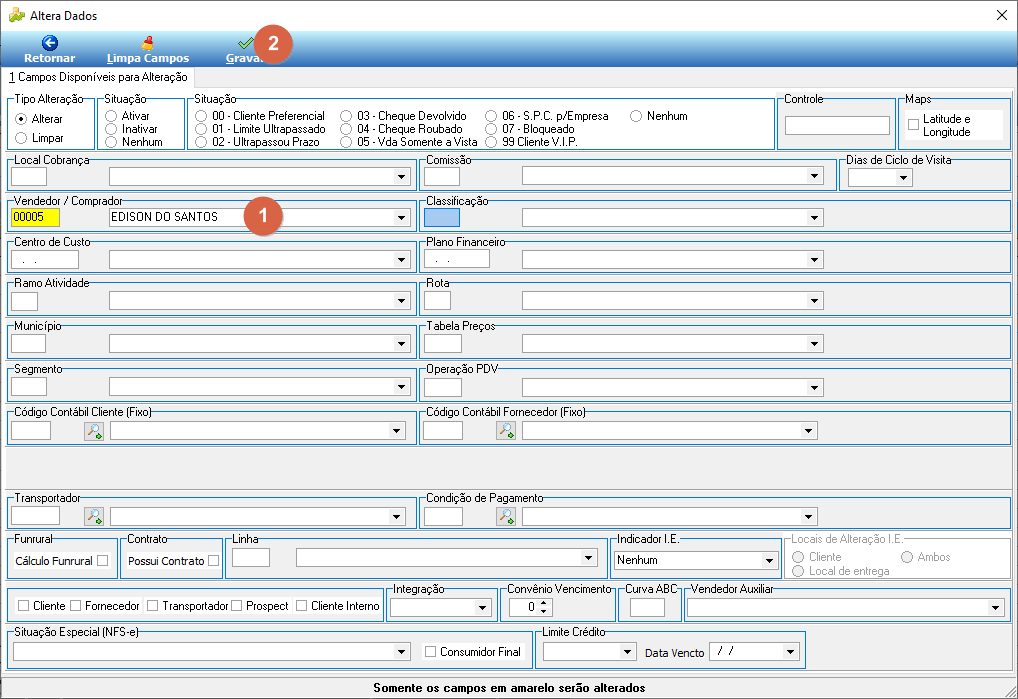Open search icon for Código Contábil Cliente
The width and height of the screenshot is (1018, 699).
[94, 431]
